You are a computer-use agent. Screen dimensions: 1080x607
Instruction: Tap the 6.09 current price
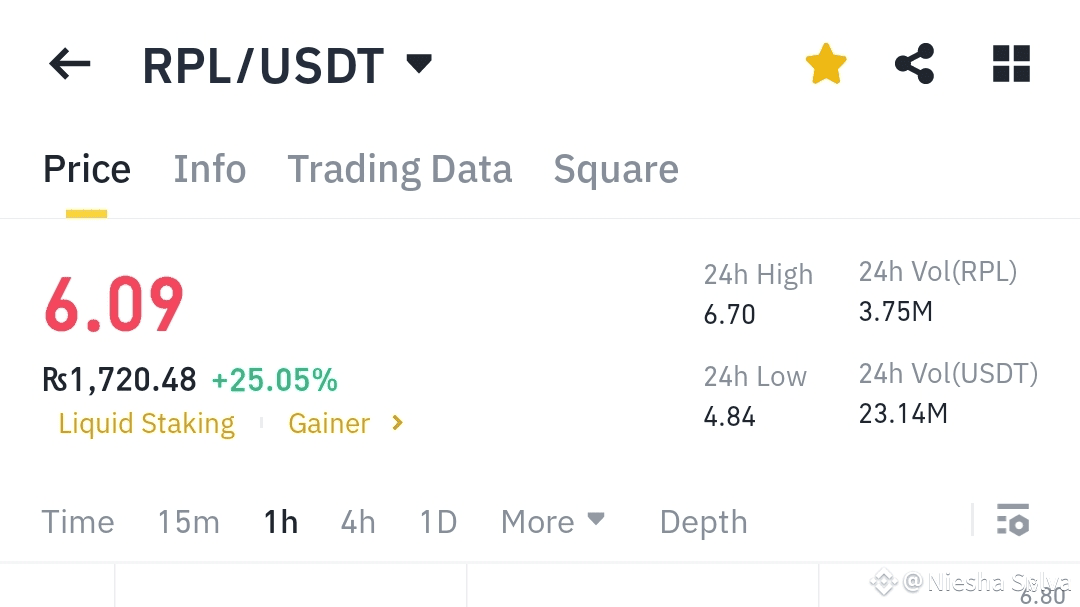pyautogui.click(x=114, y=305)
